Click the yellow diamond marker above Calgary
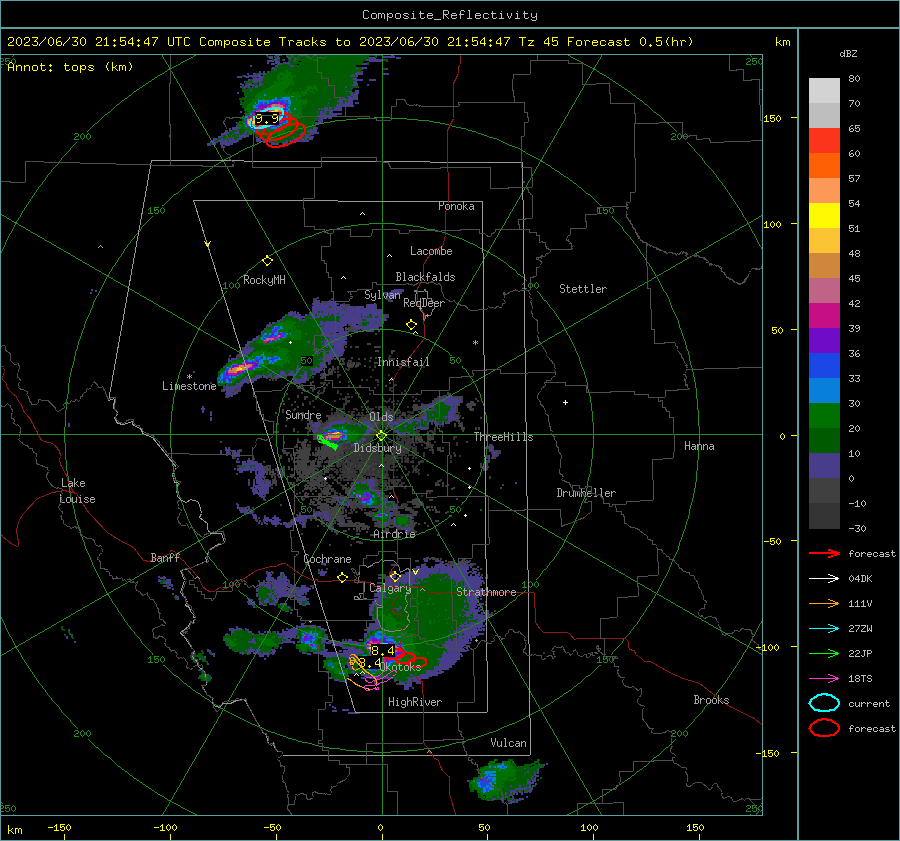Screen dimensions: 900x841 point(395,576)
